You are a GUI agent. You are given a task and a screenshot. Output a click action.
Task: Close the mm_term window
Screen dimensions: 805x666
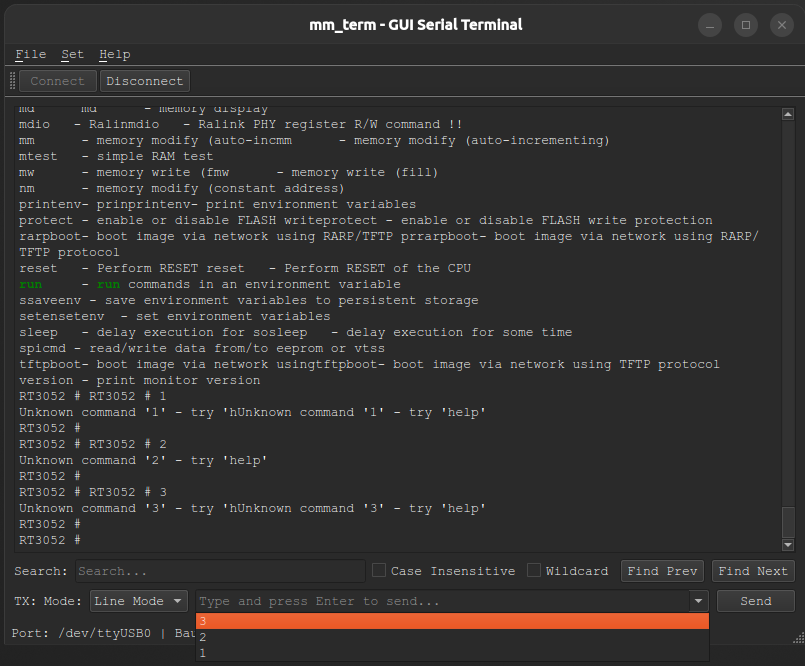(782, 25)
